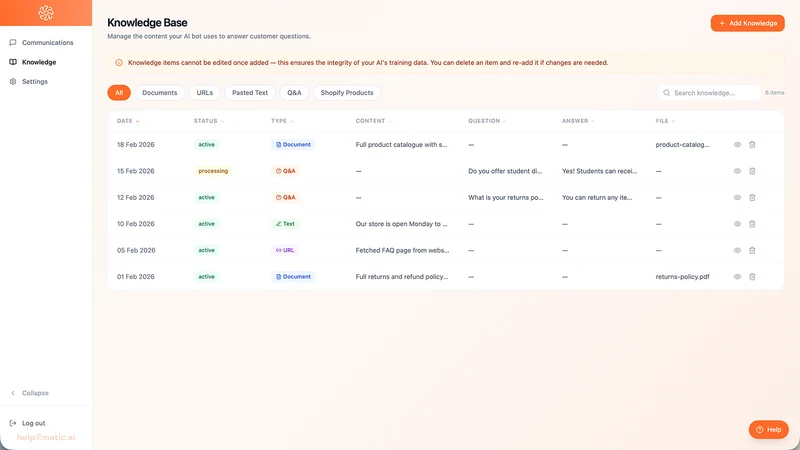Delete the 05 Feb 2026 URL item
This screenshot has width=800, height=450.
click(x=752, y=251)
